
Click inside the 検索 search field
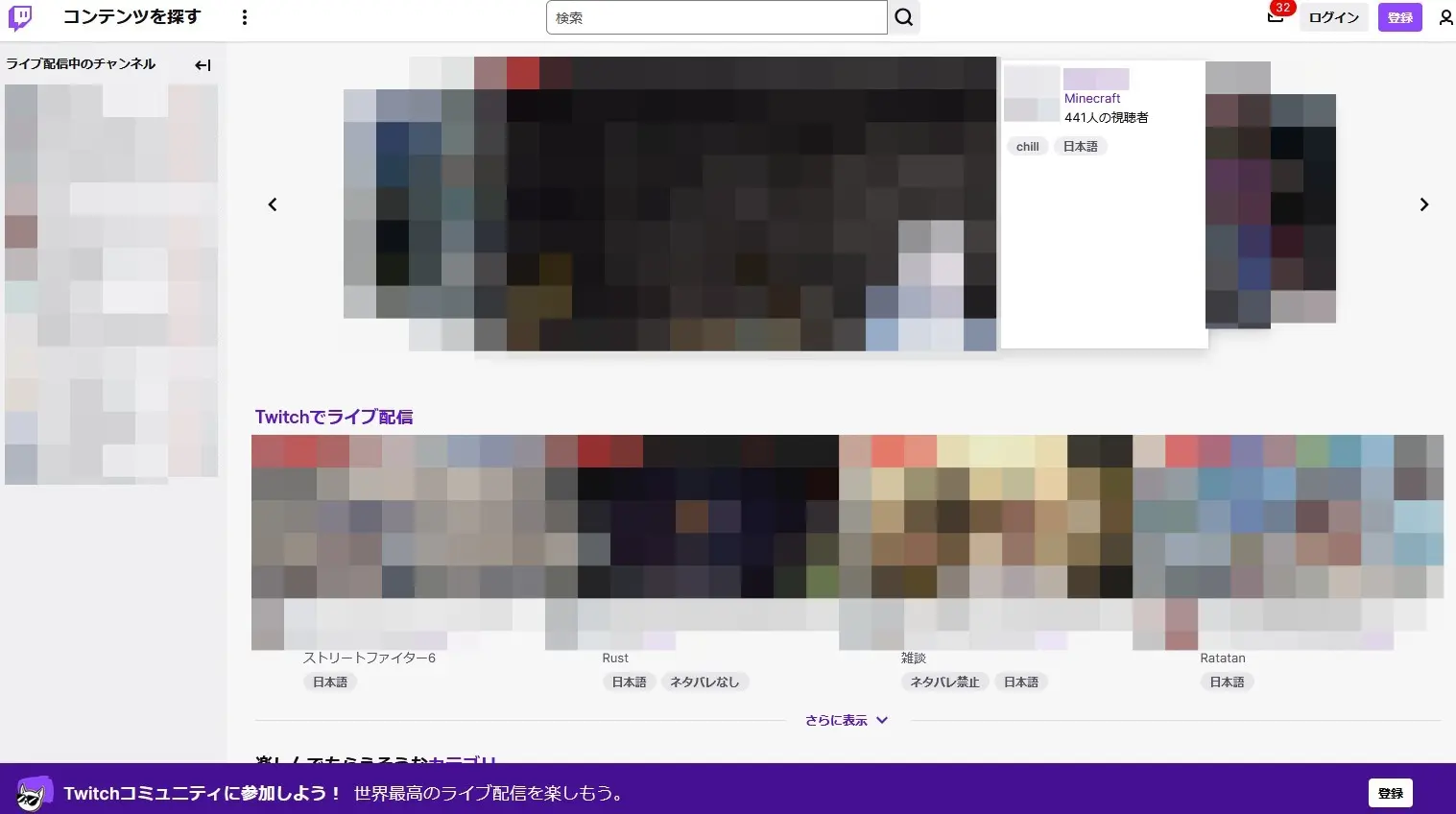(716, 16)
